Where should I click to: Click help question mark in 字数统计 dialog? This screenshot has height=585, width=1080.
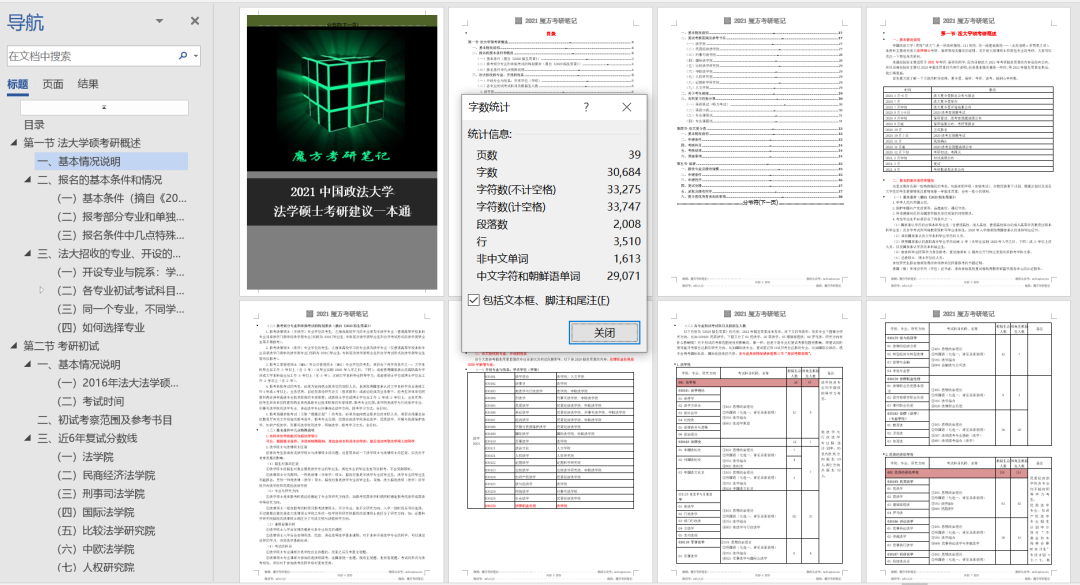[586, 107]
